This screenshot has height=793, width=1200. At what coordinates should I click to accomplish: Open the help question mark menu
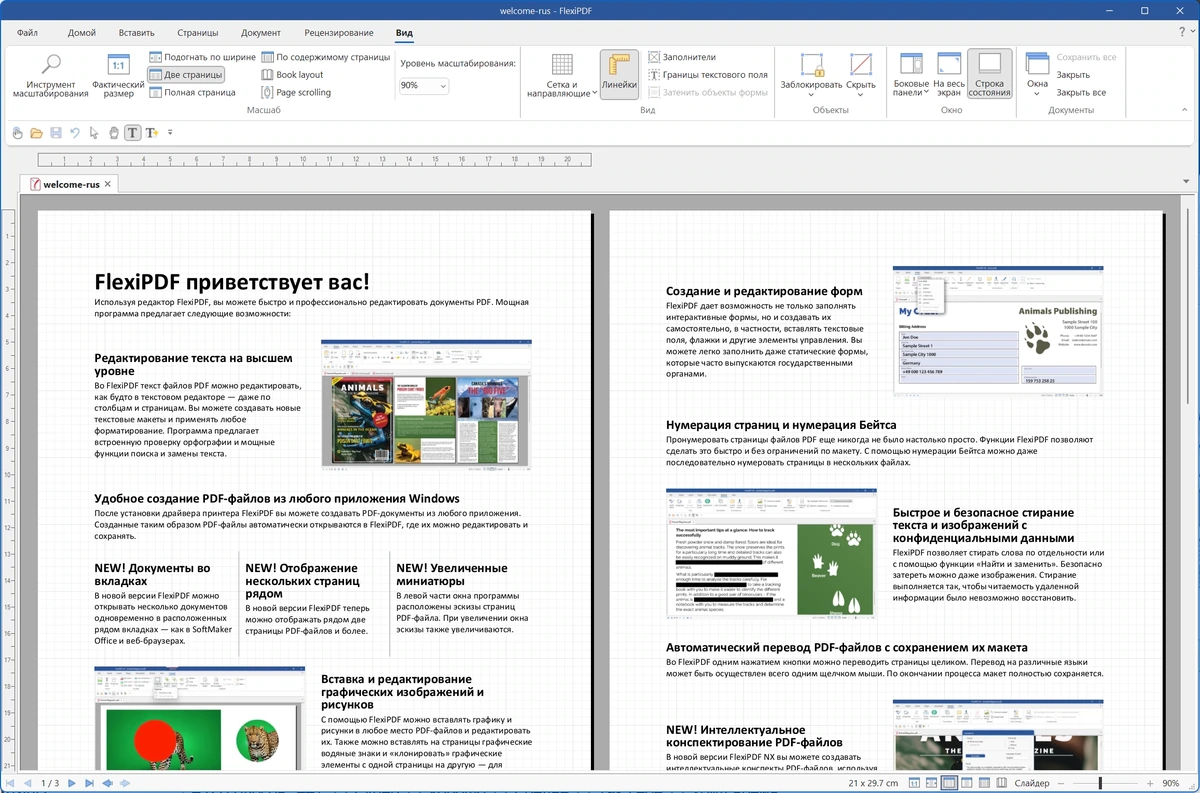[x=1181, y=33]
